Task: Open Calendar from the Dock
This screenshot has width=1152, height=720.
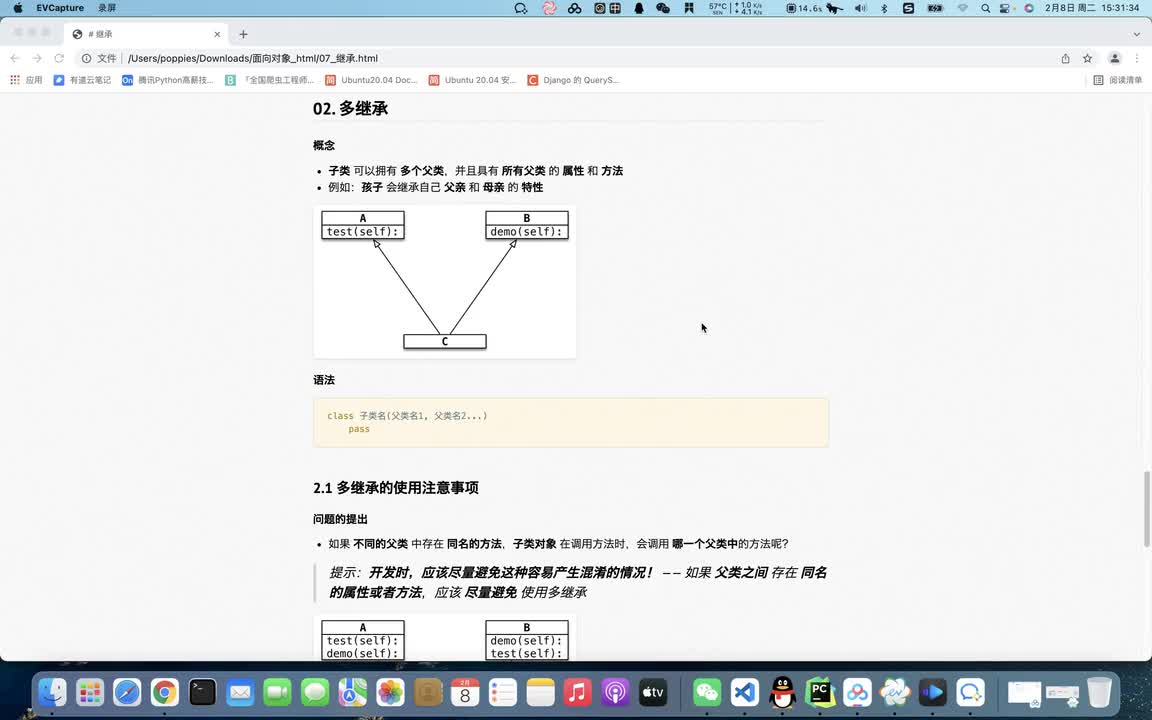Action: click(x=465, y=692)
